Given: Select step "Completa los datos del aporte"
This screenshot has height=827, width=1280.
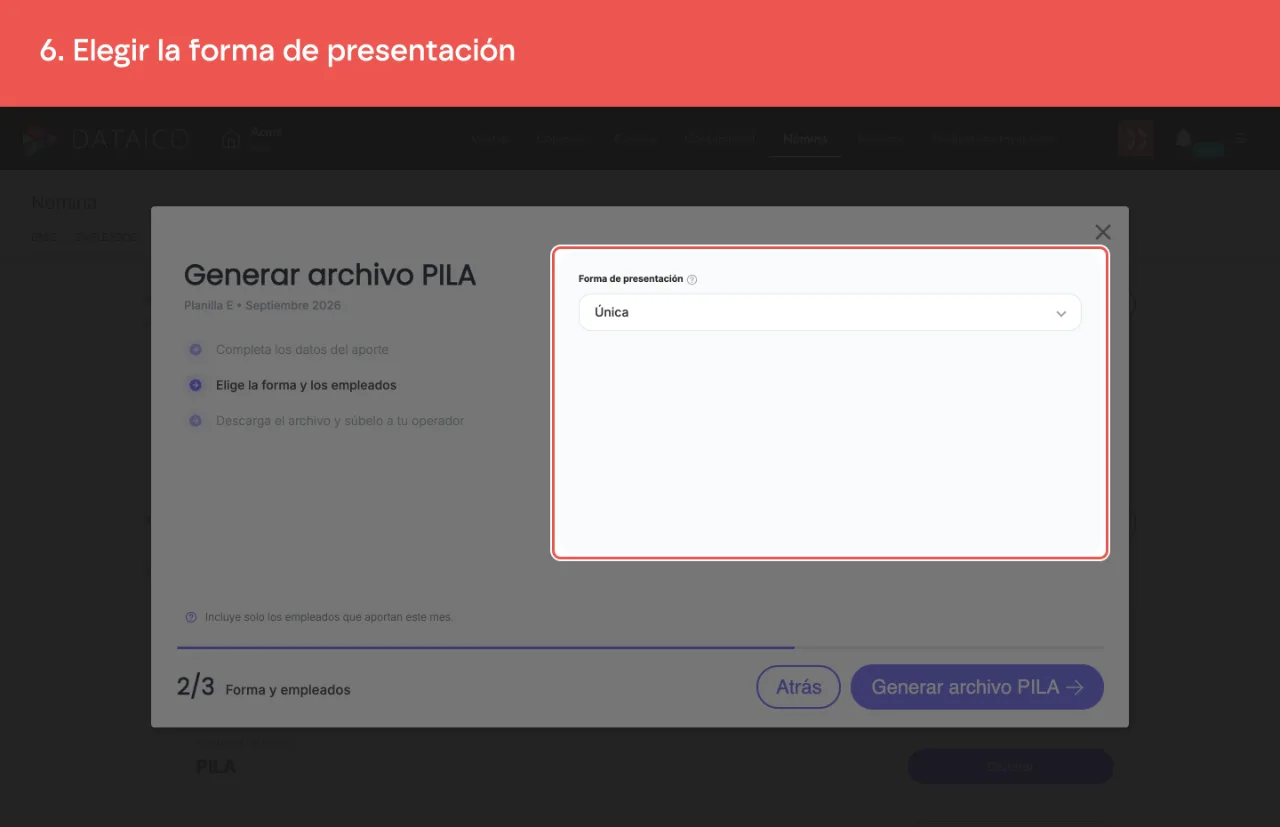Looking at the screenshot, I should (288, 350).
